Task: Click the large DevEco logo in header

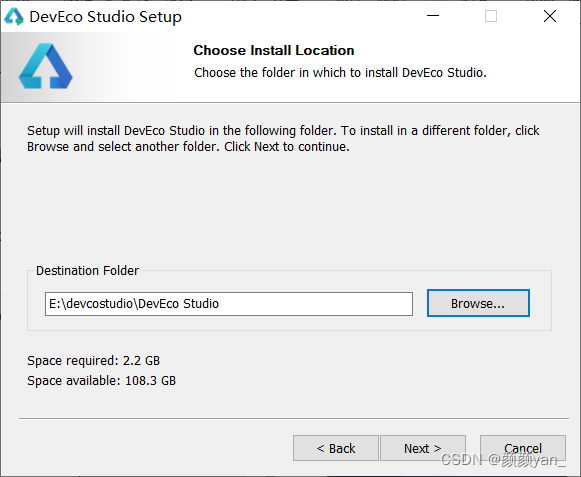Action: (46, 66)
